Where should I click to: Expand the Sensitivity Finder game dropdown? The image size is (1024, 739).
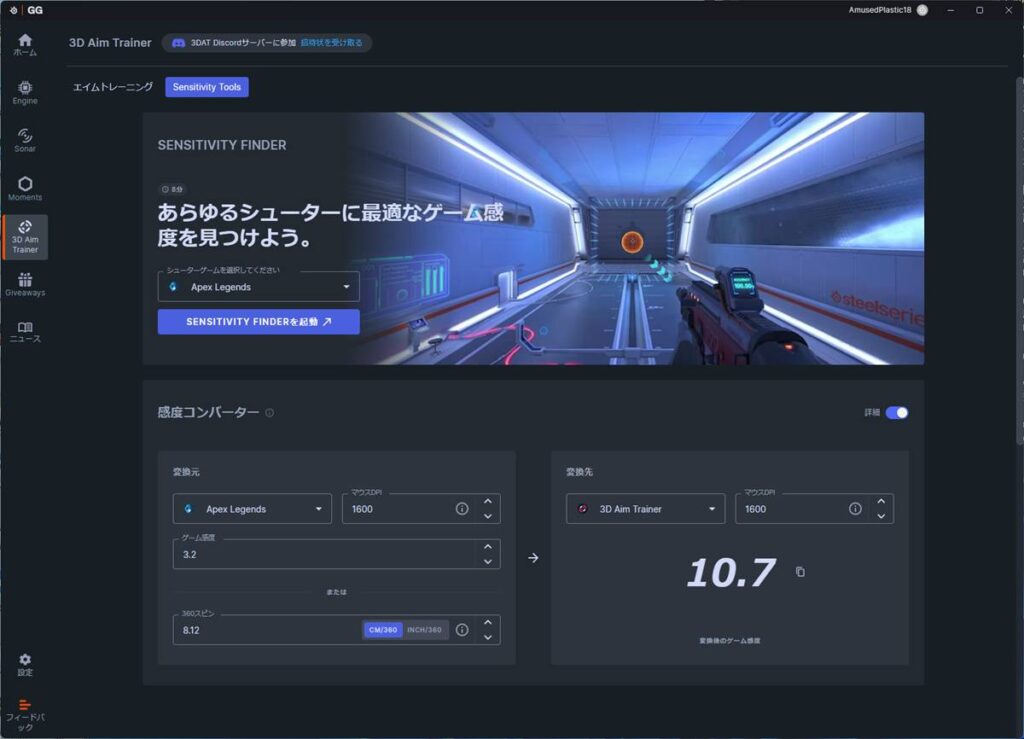click(x=259, y=287)
